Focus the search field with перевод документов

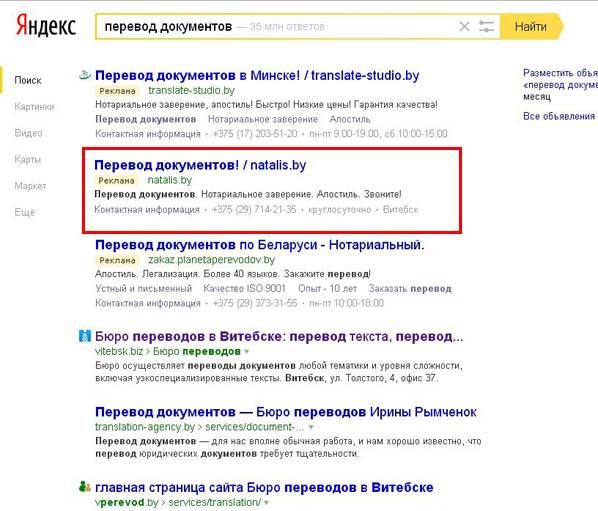tap(297, 27)
